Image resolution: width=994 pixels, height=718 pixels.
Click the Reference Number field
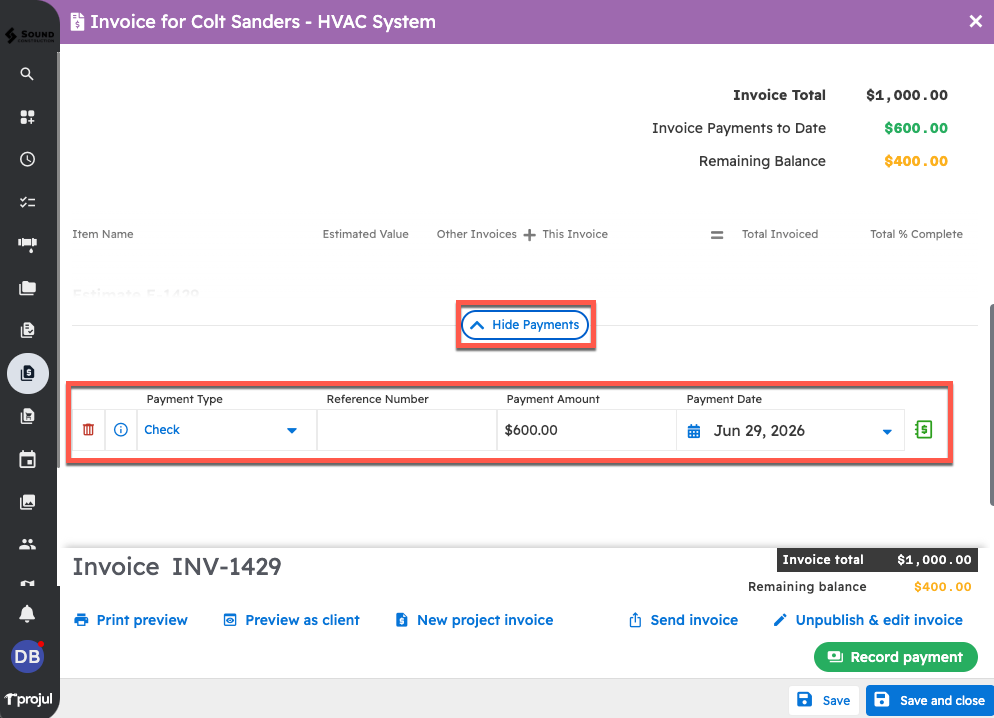pos(406,431)
